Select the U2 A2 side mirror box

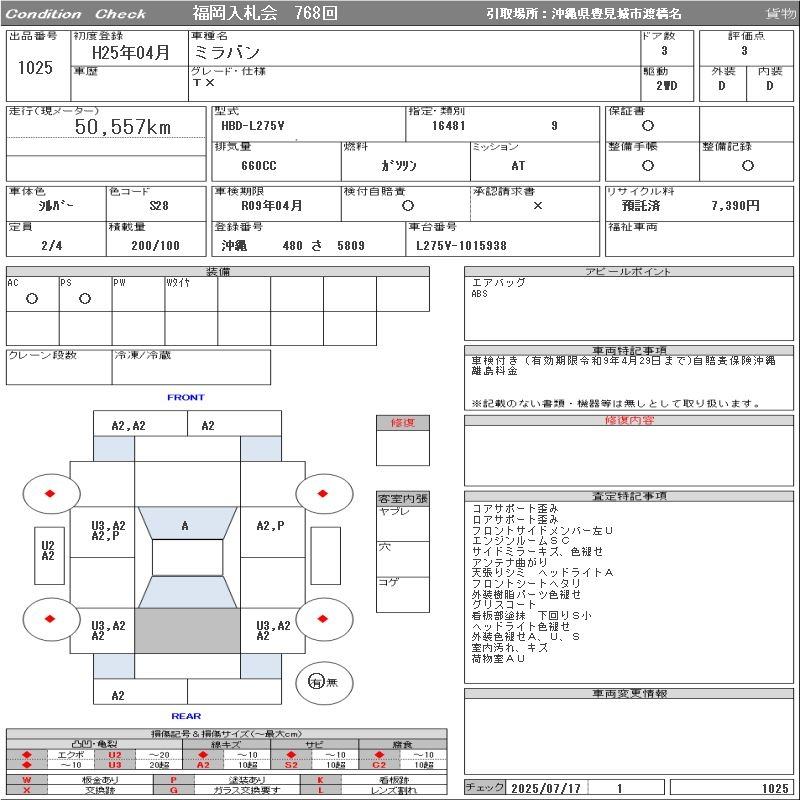(47, 551)
